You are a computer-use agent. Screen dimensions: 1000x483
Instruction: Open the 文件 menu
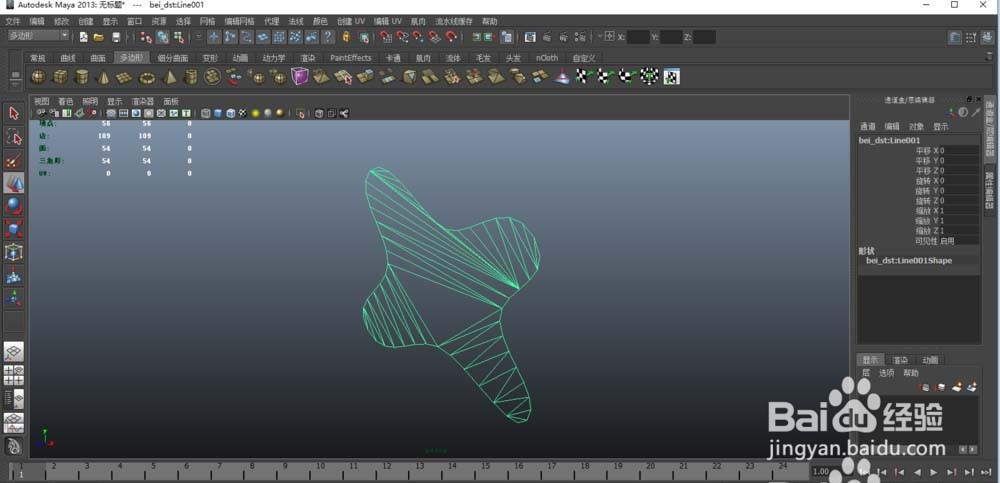[x=13, y=21]
